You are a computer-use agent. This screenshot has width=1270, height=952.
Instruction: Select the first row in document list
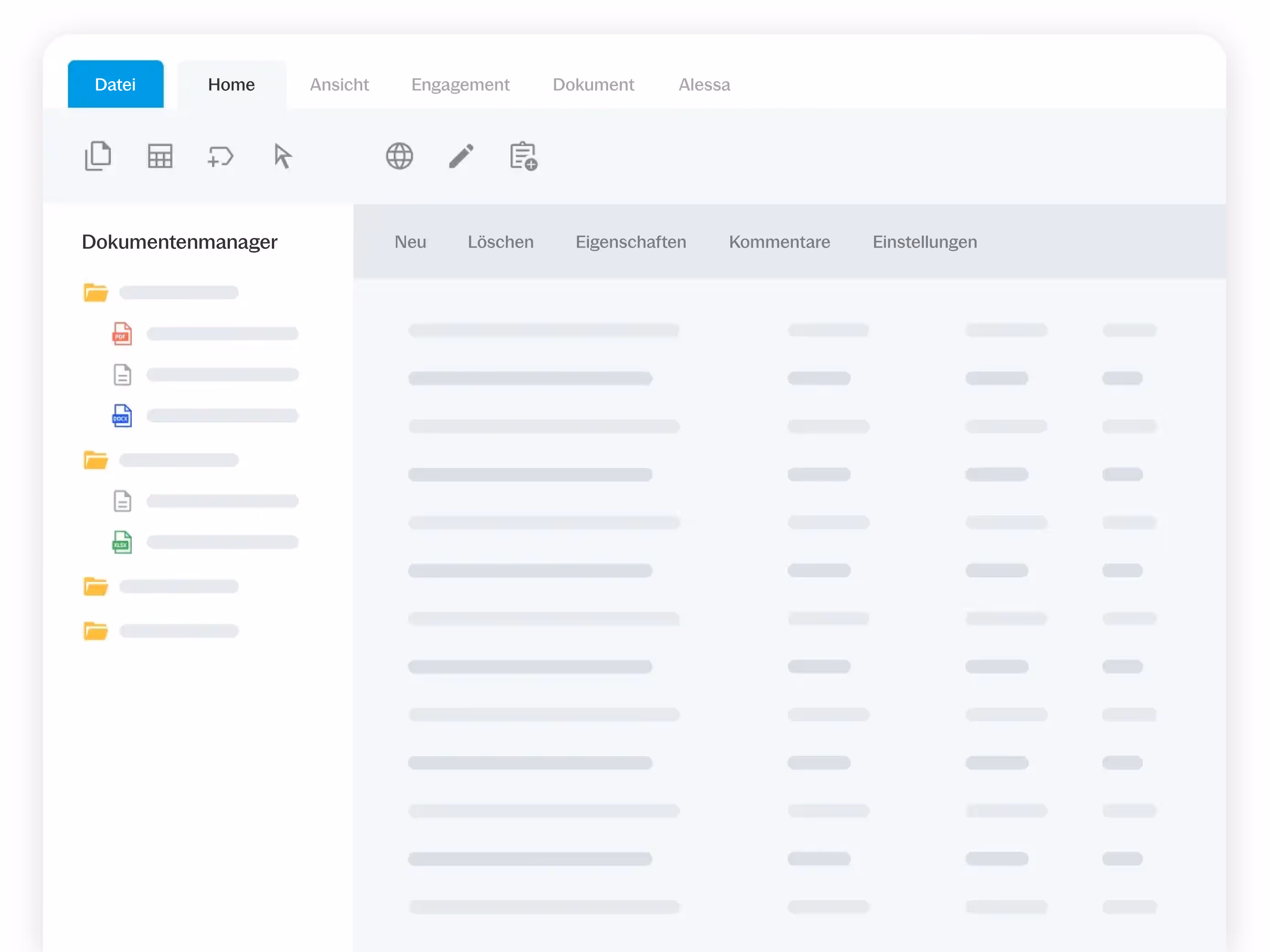pyautogui.click(x=543, y=330)
